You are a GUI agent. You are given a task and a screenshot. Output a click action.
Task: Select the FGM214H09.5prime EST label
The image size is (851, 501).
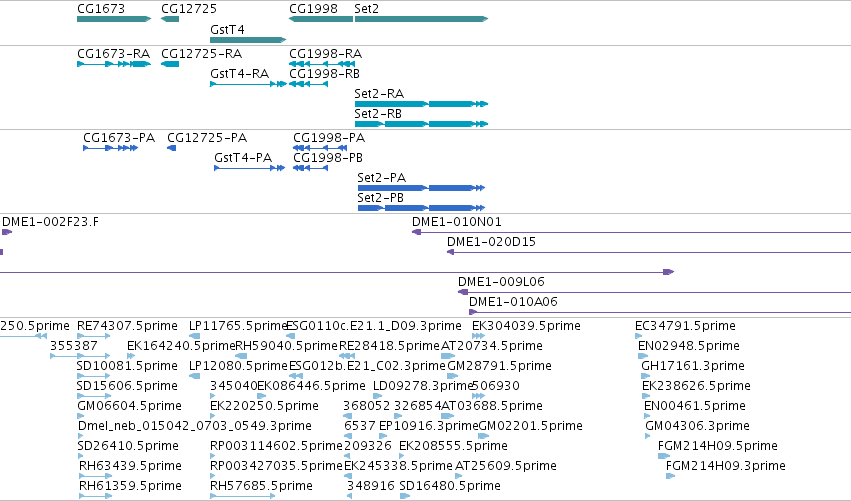(717, 446)
